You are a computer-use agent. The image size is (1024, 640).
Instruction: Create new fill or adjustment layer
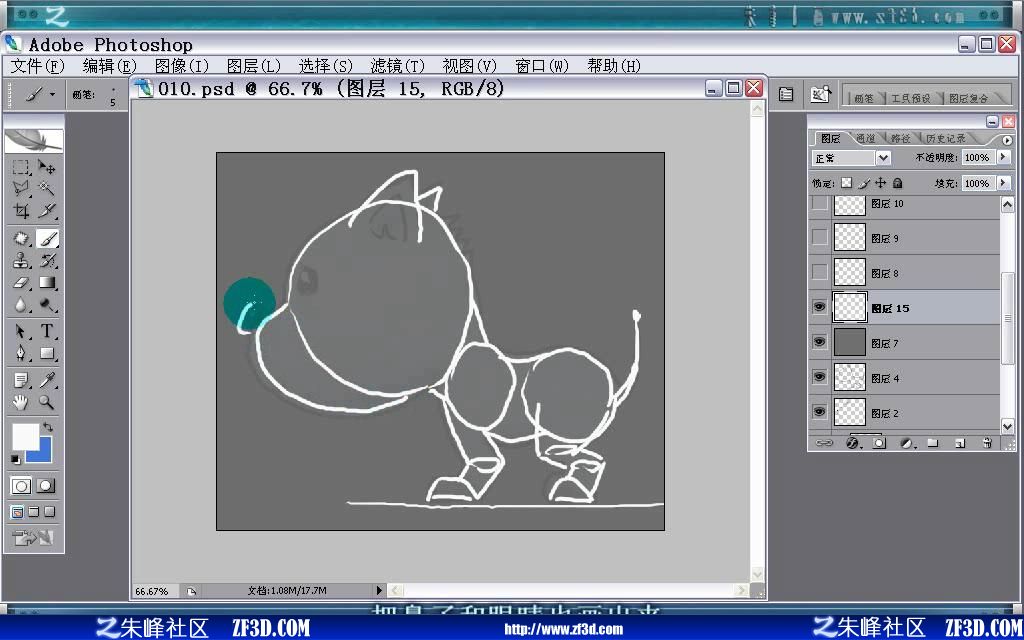906,443
